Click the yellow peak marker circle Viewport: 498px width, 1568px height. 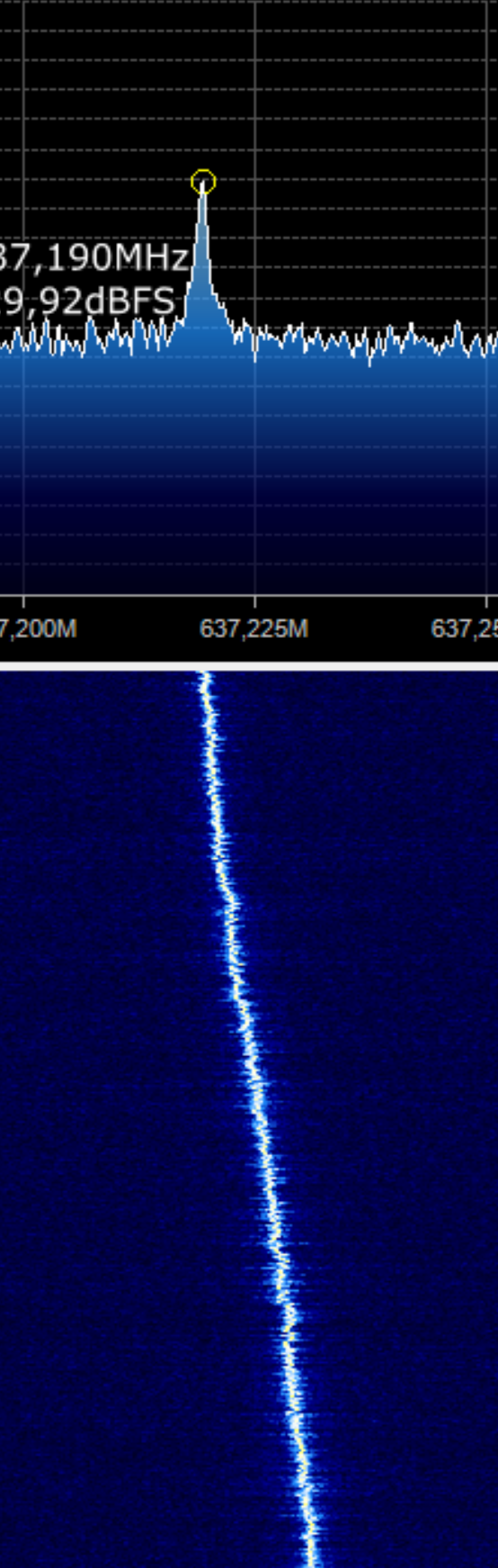coord(203,182)
